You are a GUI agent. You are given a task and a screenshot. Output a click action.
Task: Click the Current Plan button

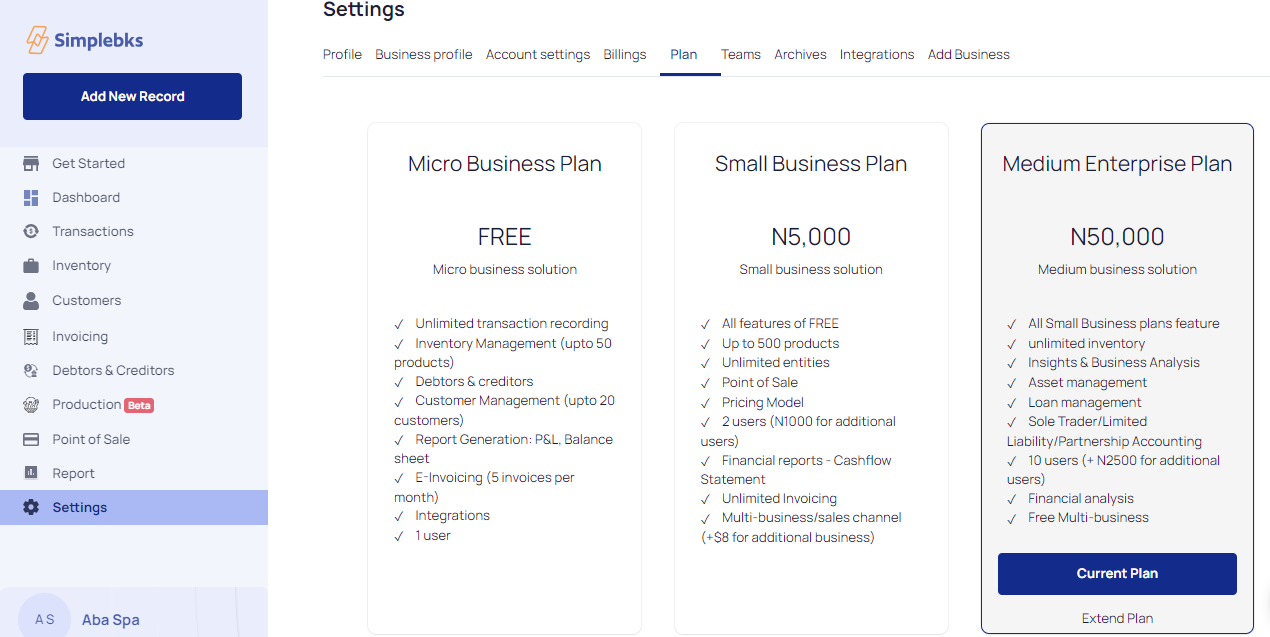[1117, 574]
